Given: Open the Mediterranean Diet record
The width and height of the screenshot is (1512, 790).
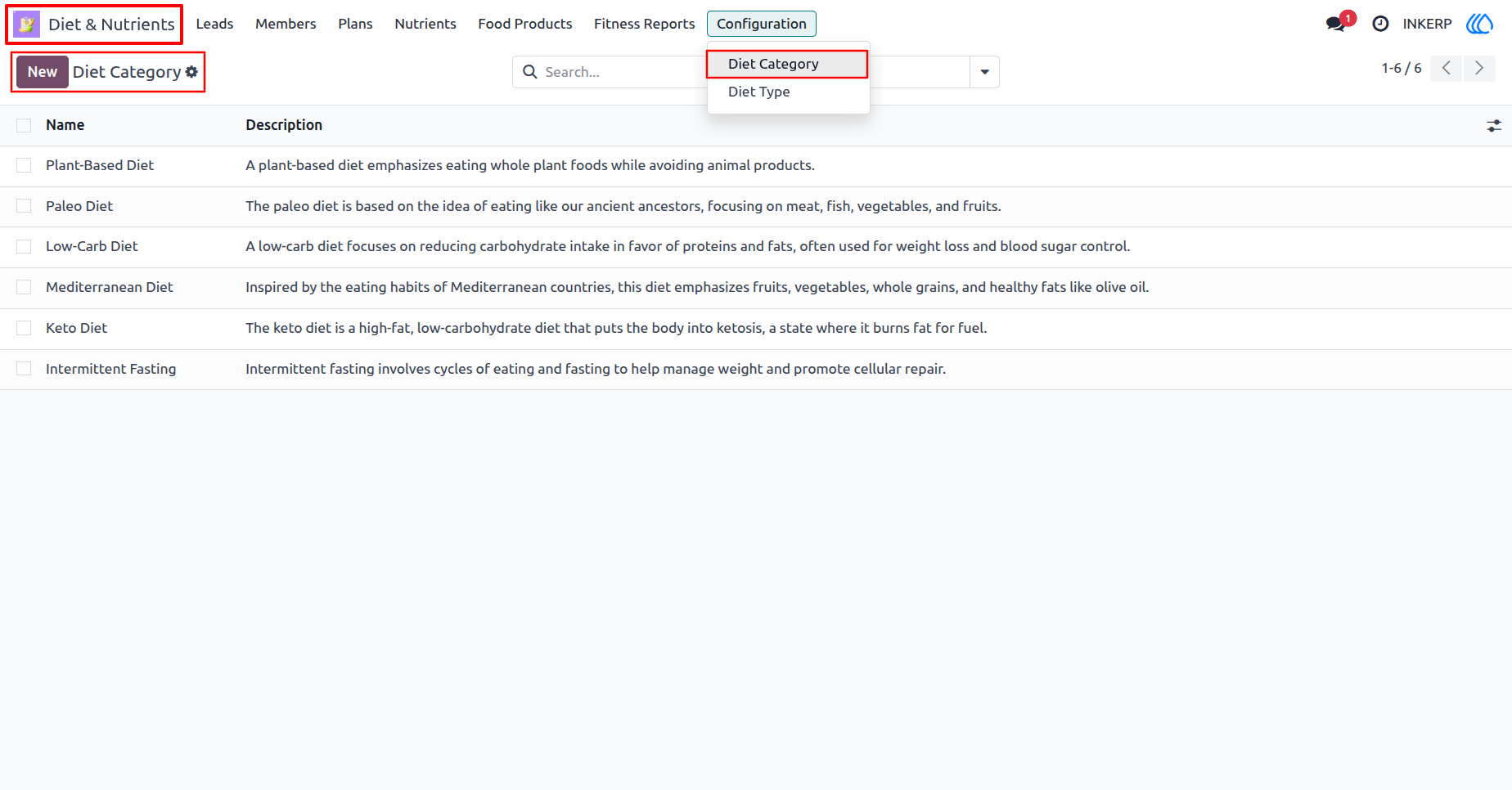Looking at the screenshot, I should [110, 287].
